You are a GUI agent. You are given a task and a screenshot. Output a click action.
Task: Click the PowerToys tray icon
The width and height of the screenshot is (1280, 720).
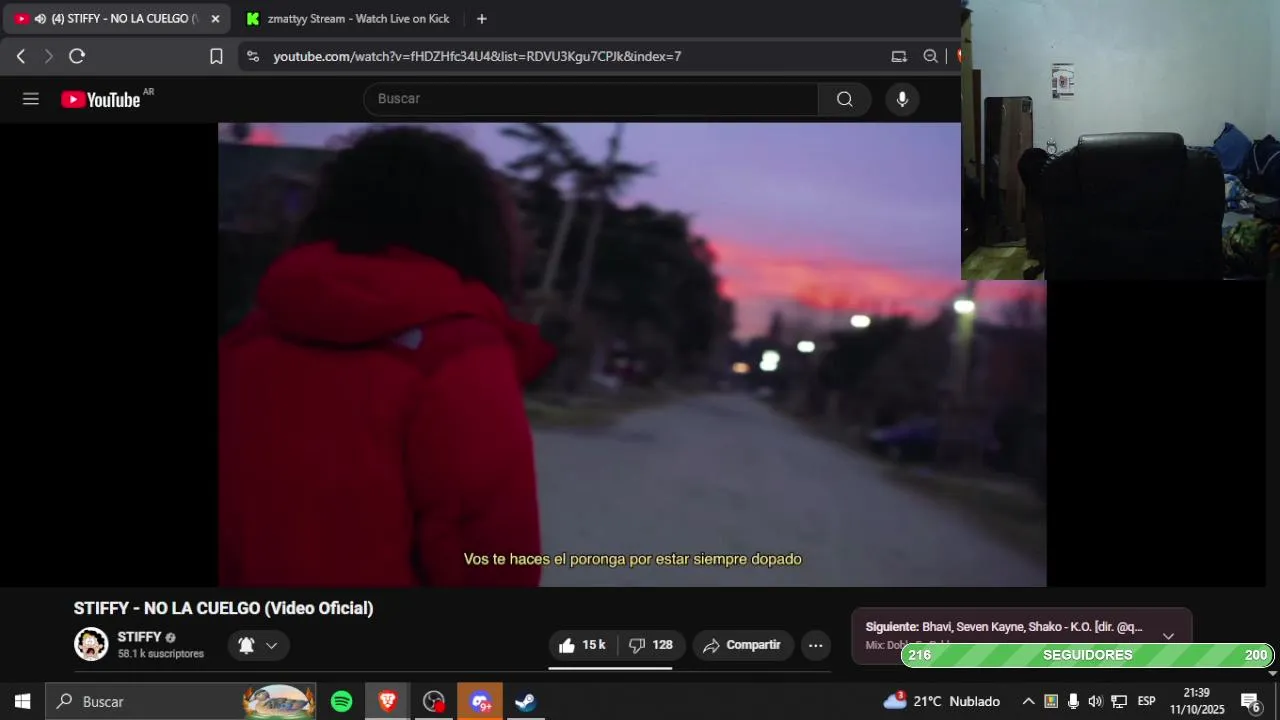[1050, 701]
